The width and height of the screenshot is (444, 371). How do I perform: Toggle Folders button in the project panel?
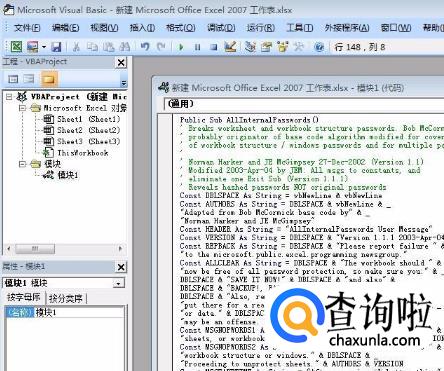coord(49,79)
